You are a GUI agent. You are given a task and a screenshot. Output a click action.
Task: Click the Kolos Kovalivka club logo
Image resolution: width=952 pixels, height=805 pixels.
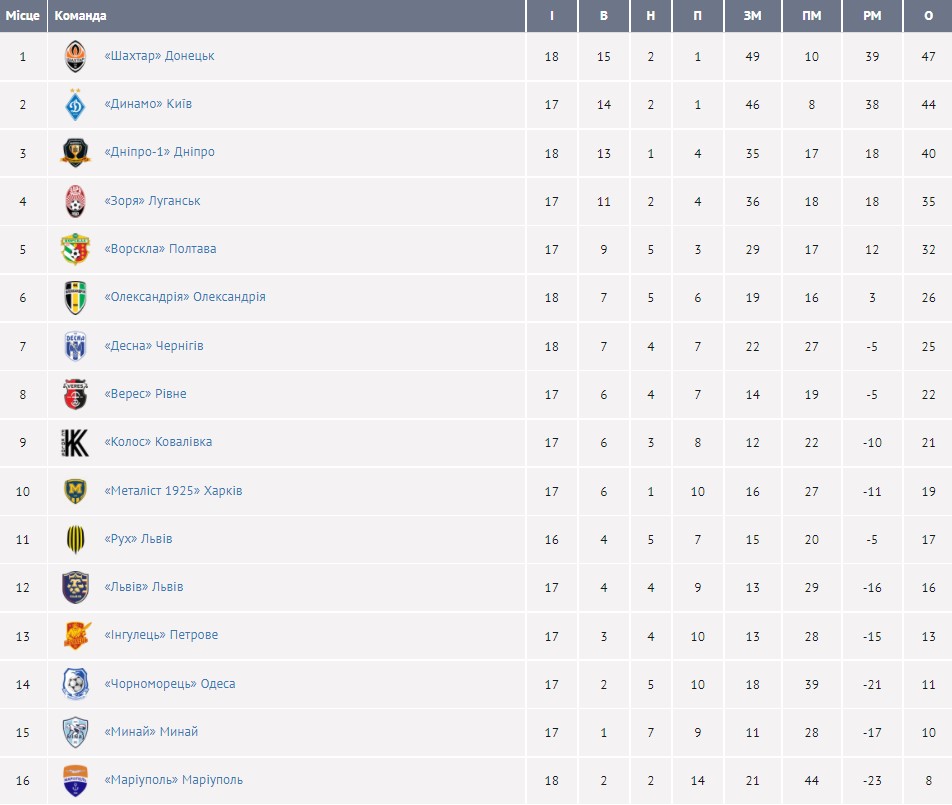click(x=75, y=442)
